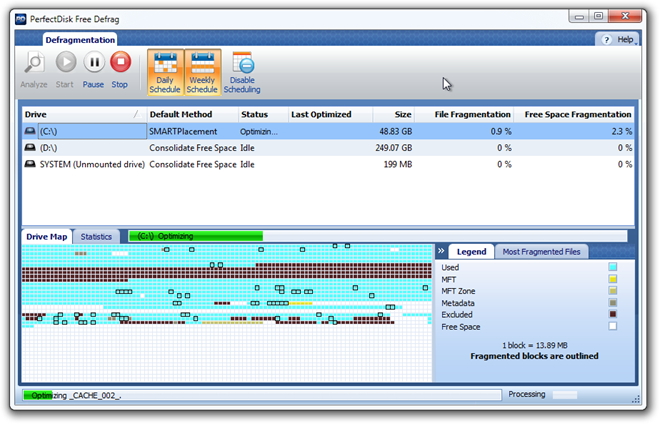Screen dimensions: 660x424
Task: Click D: Consolidate Free Space cell
Action: (193, 148)
